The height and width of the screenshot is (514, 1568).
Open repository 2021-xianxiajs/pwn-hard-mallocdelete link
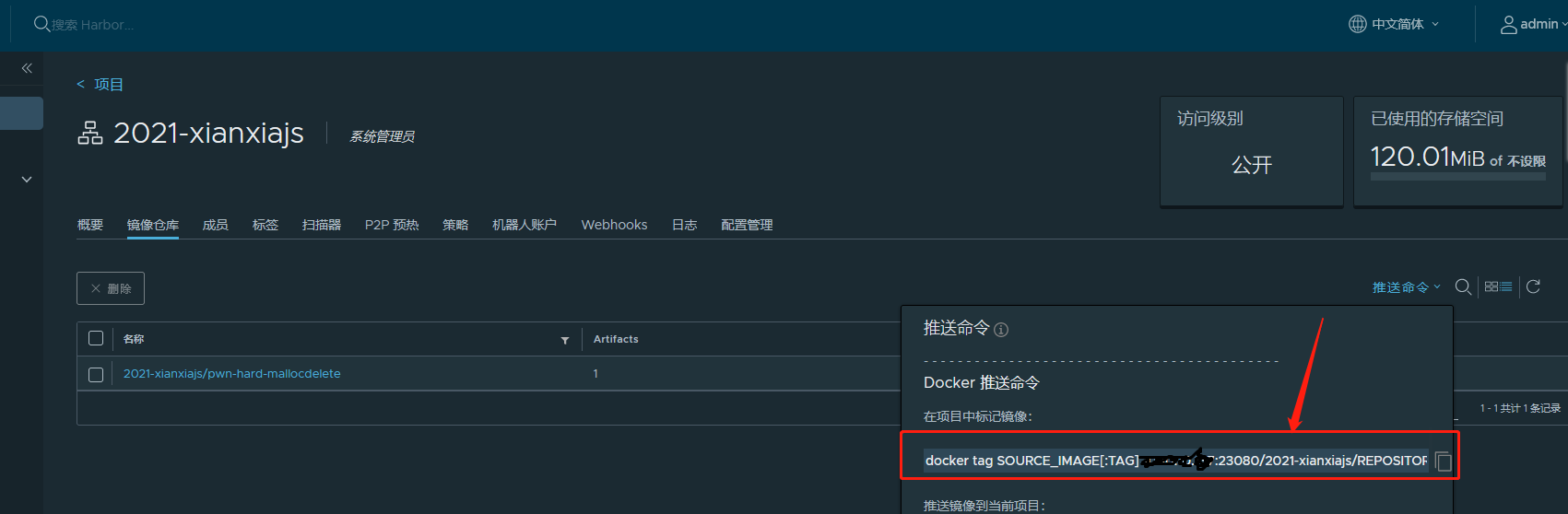coord(232,374)
